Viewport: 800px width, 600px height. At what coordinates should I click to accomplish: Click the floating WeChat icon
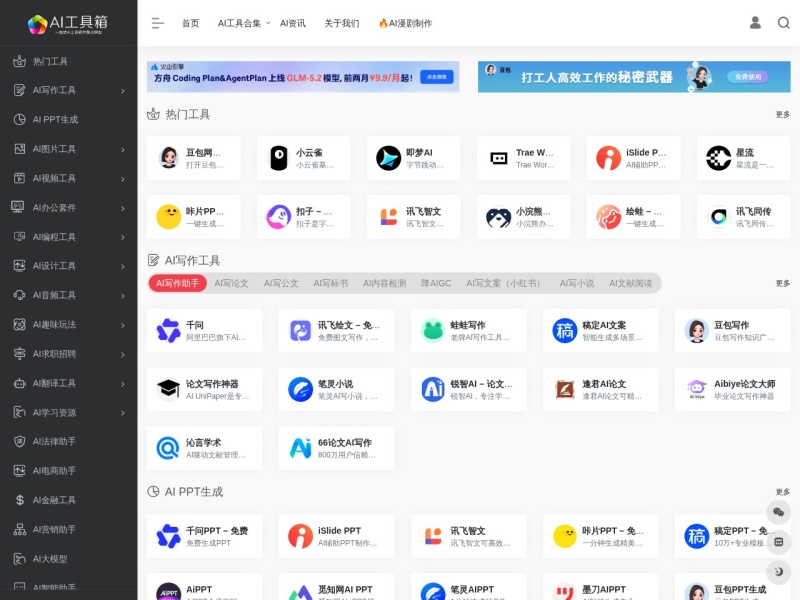(779, 512)
